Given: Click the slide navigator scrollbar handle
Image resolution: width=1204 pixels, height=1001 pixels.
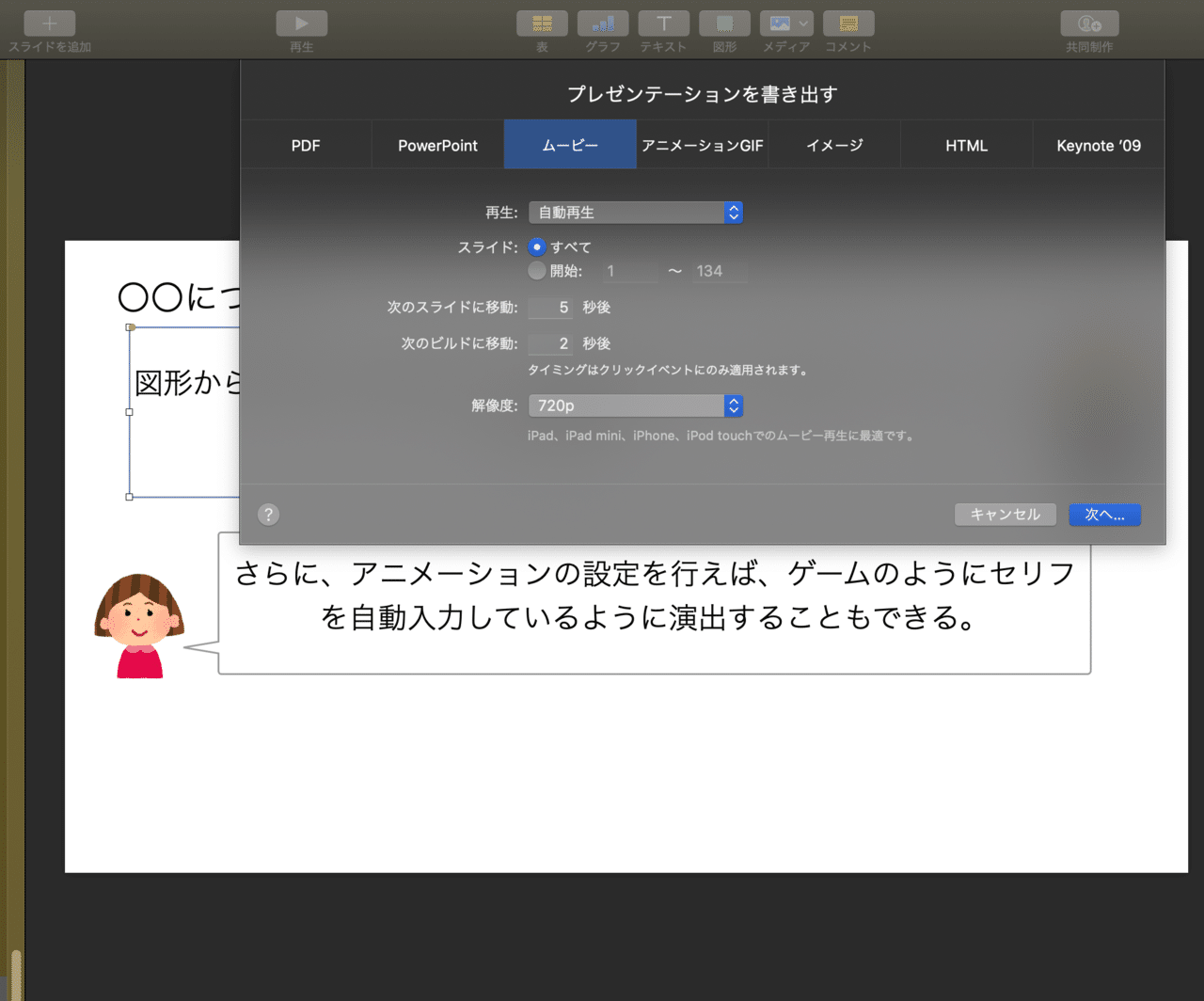Looking at the screenshot, I should coord(16,975).
